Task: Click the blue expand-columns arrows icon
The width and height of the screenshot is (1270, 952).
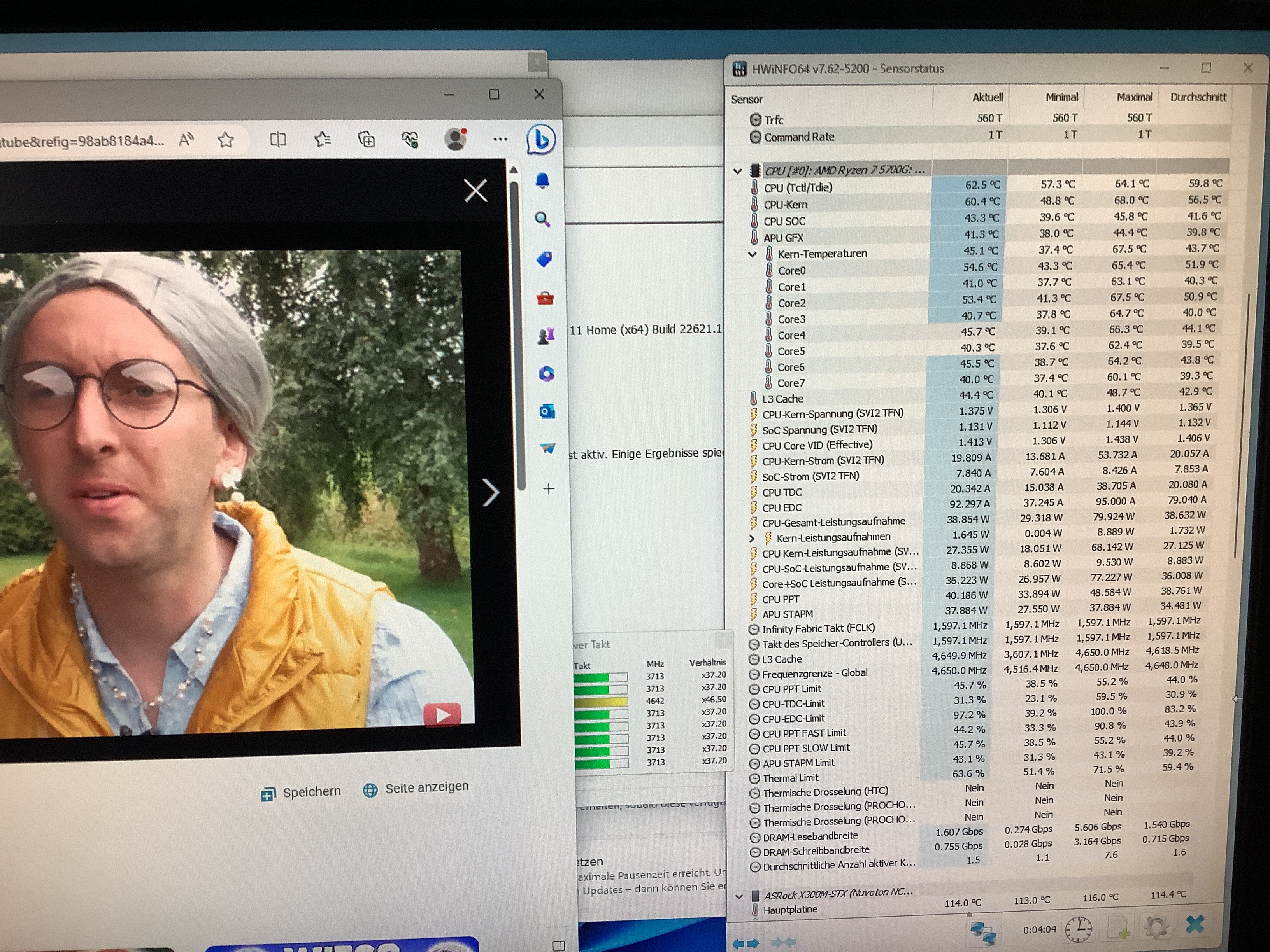Action: pyautogui.click(x=746, y=943)
